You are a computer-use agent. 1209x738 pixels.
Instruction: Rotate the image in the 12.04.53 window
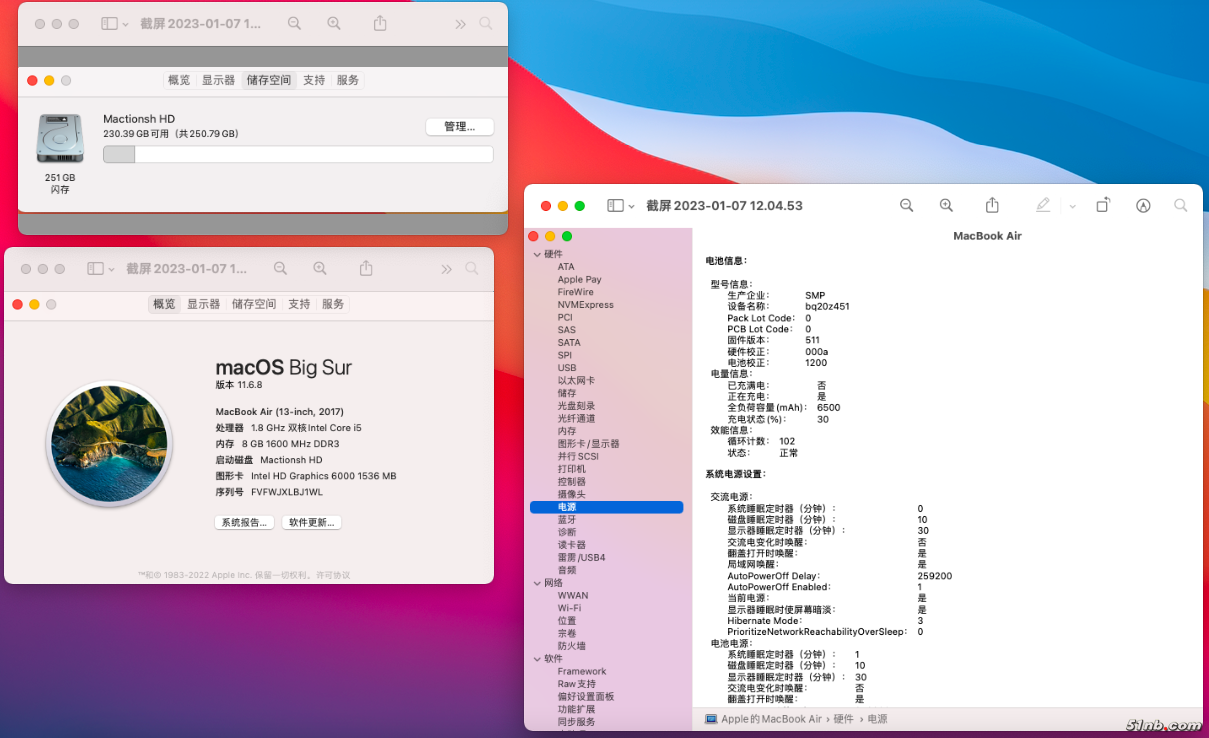[1102, 205]
